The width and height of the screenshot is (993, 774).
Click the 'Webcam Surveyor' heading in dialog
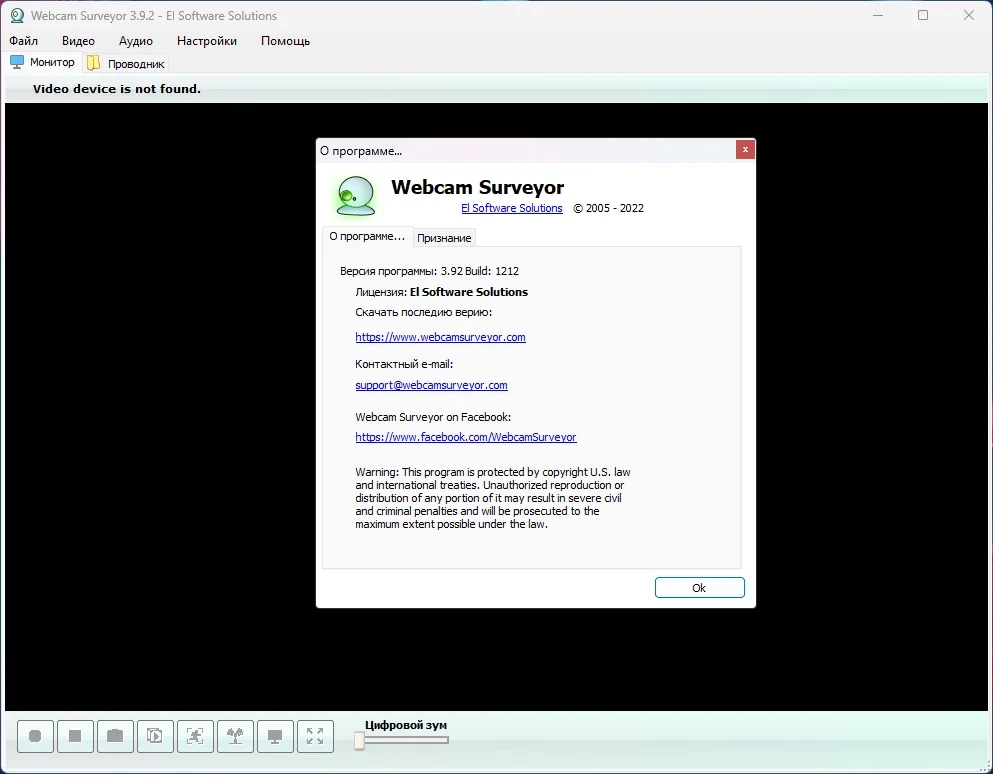tap(477, 187)
